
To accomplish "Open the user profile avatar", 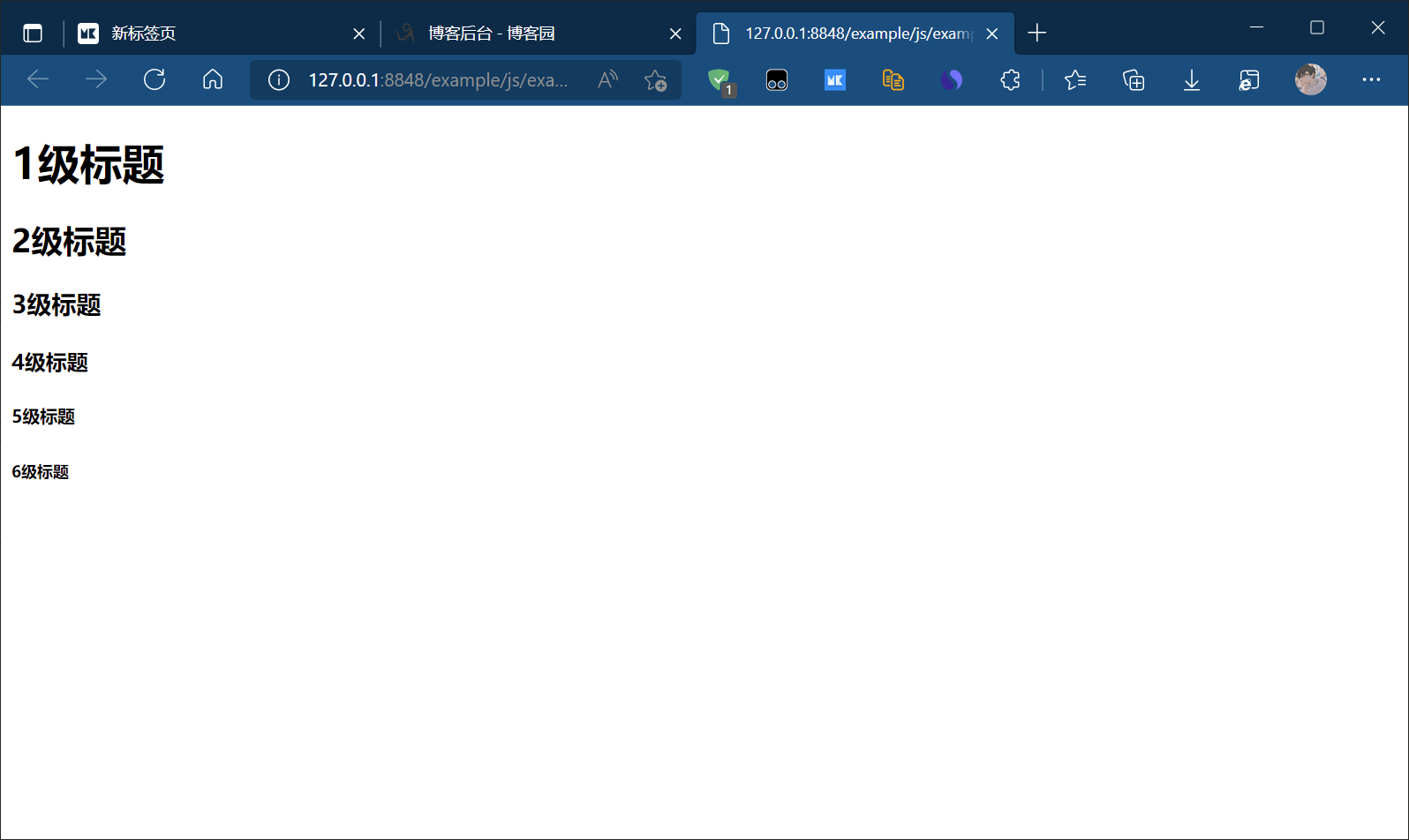I will [1311, 79].
